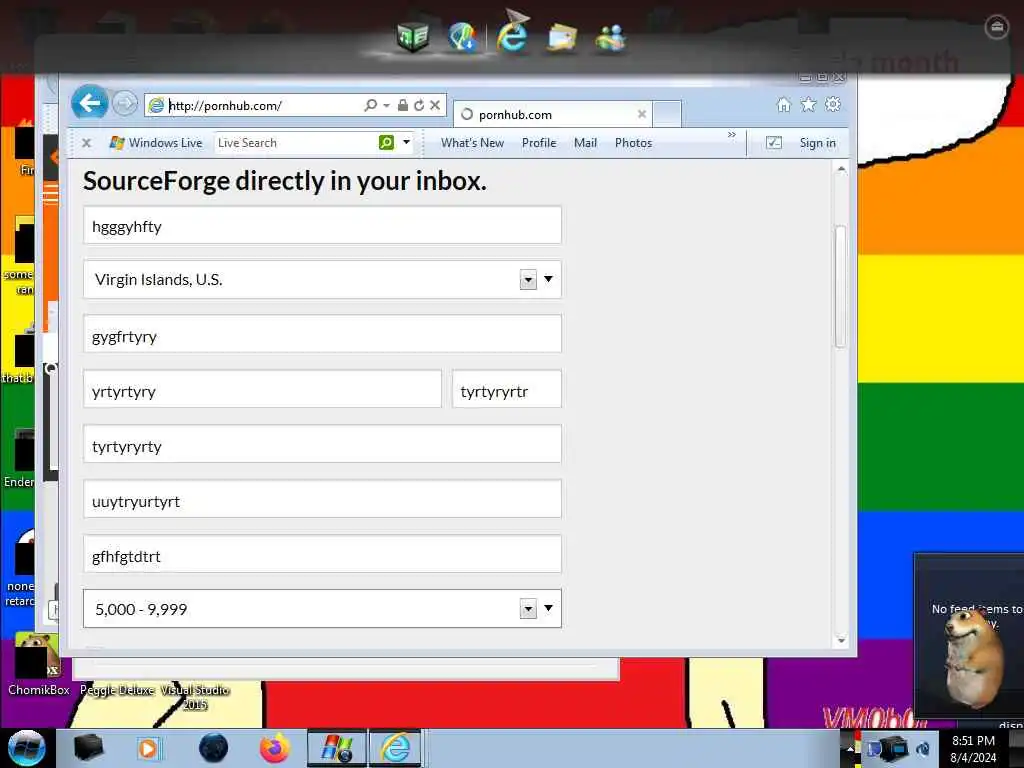Refresh the page with the reload icon

click(x=419, y=105)
